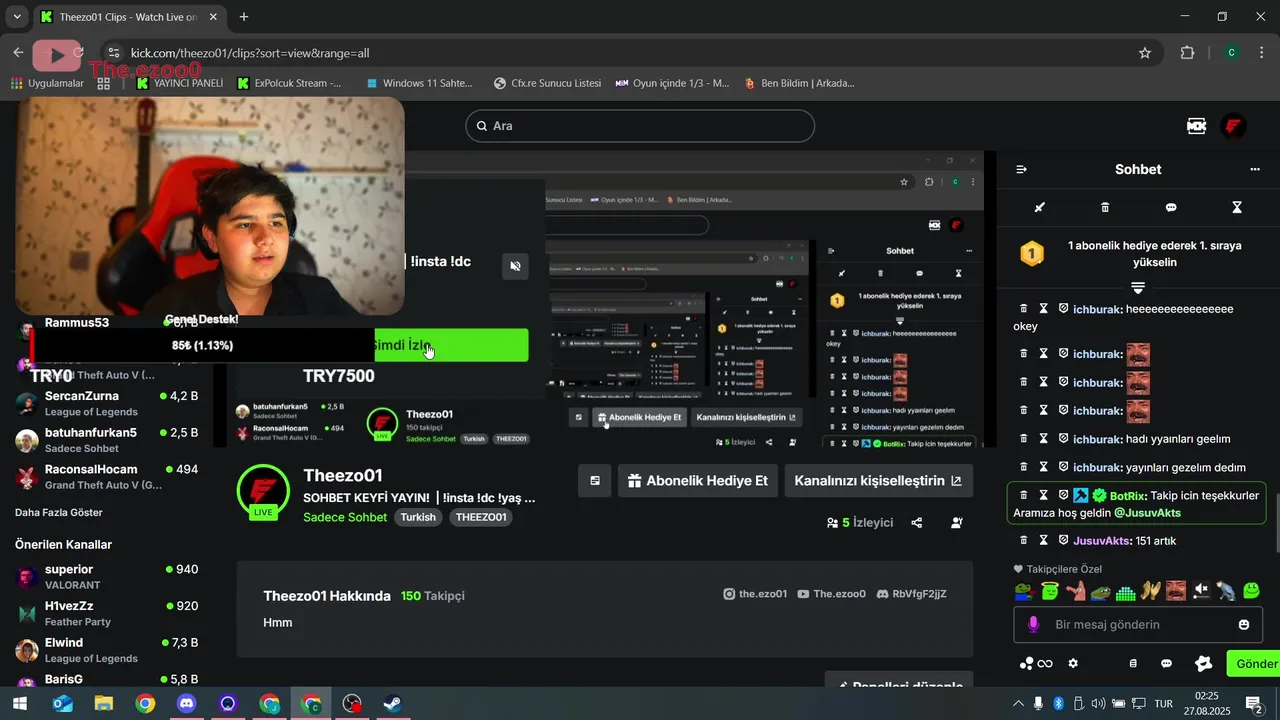Open Steam from the taskbar
Screen dimensions: 1280x720
coord(391,704)
